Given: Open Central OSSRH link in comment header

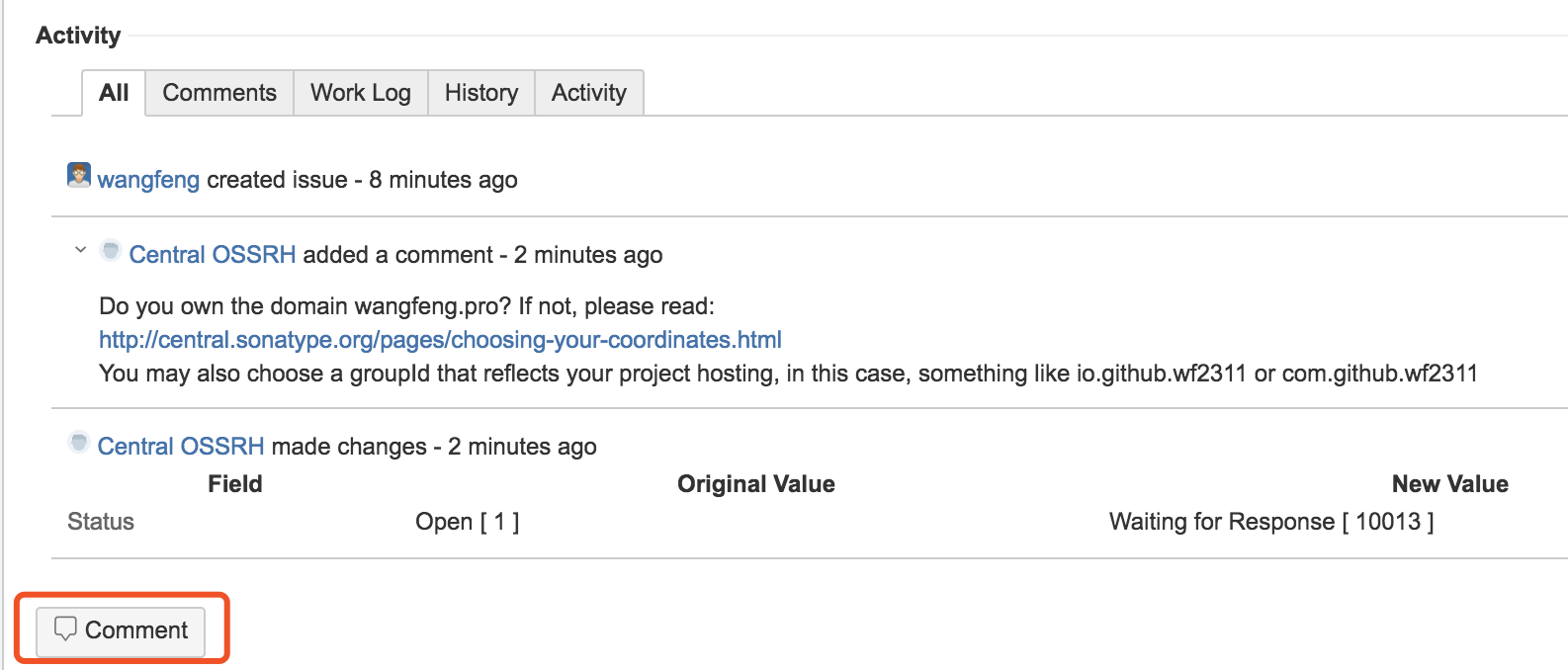Looking at the screenshot, I should click(213, 255).
